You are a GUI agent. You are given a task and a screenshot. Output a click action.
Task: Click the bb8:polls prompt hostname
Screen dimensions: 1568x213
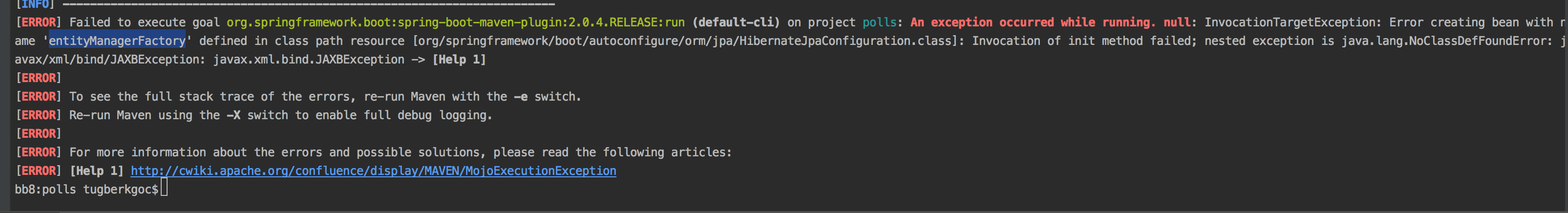pyautogui.click(x=45, y=189)
